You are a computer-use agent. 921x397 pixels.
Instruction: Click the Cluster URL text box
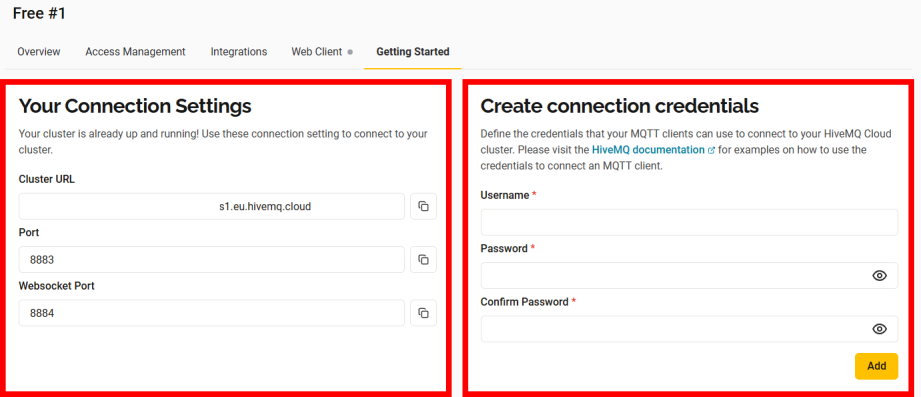tap(211, 206)
